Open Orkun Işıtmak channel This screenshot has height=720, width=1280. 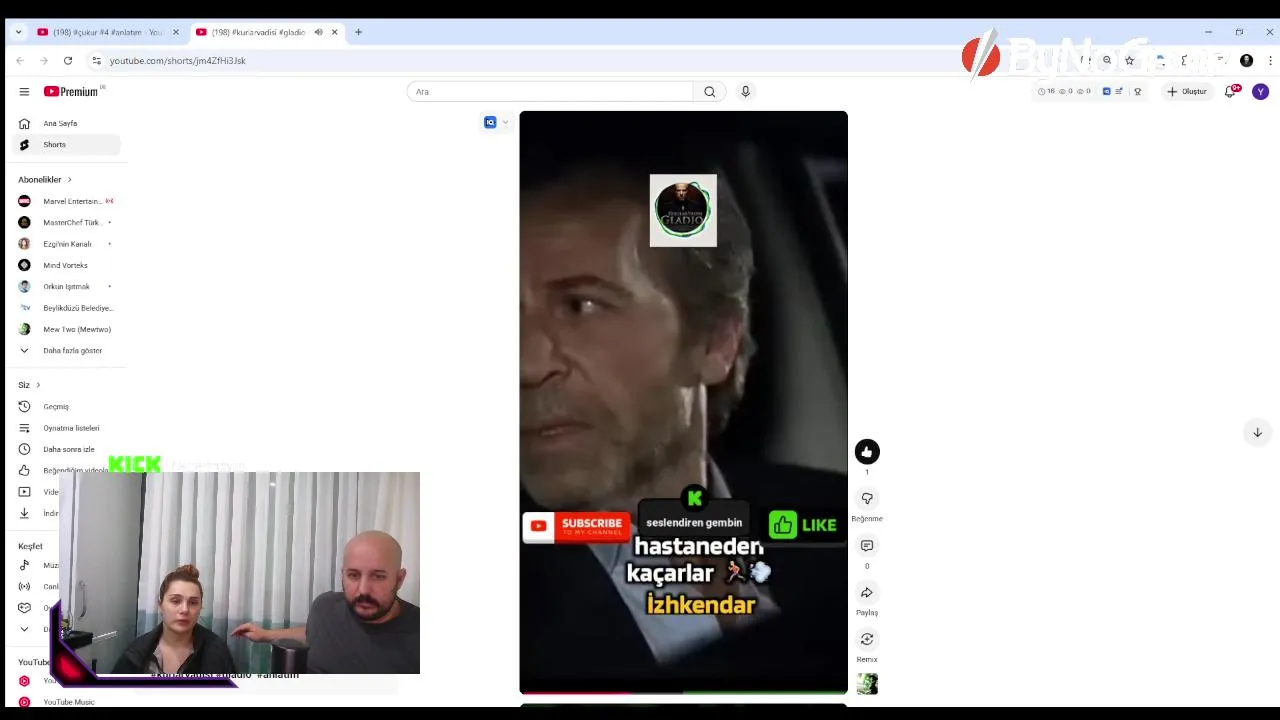click(x=66, y=286)
